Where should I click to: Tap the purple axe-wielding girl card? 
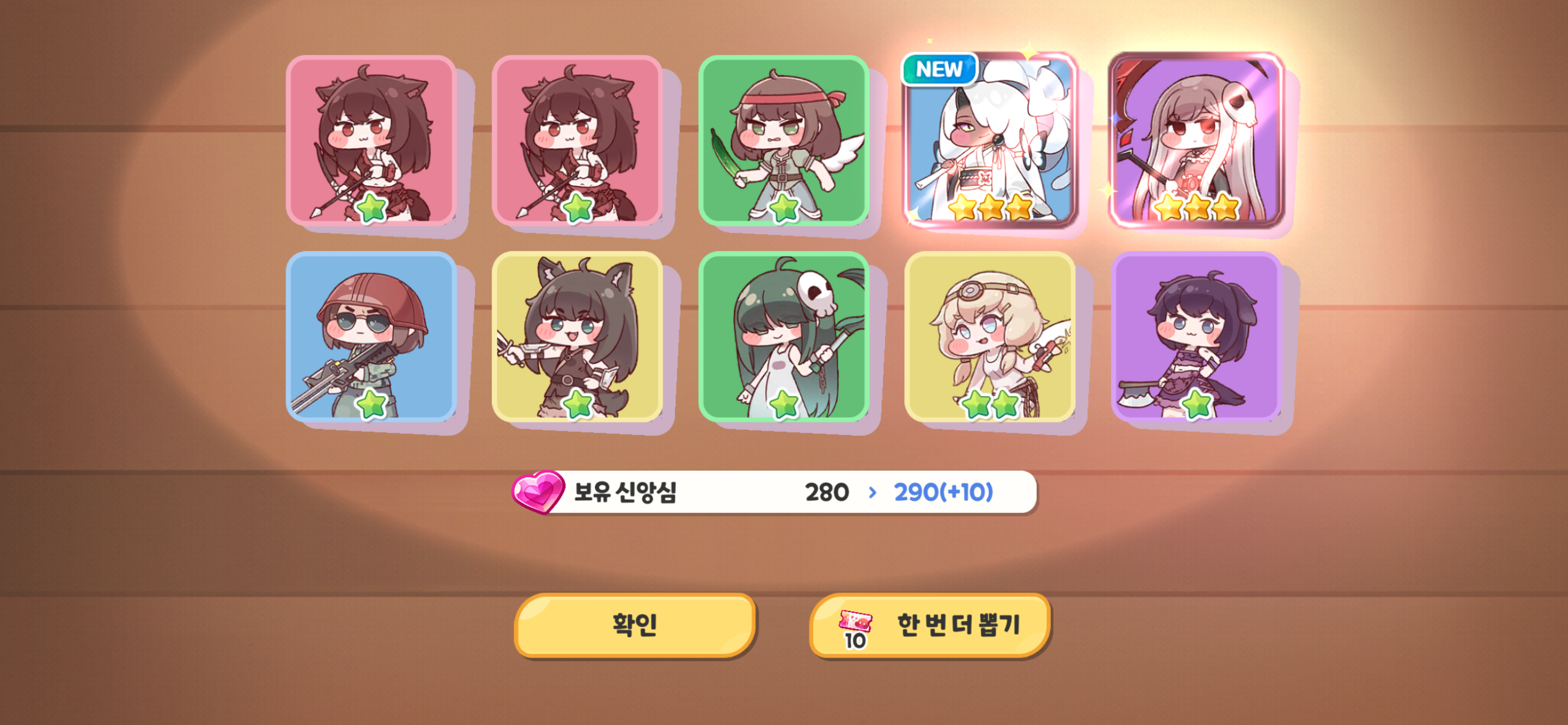pyautogui.click(x=1196, y=336)
